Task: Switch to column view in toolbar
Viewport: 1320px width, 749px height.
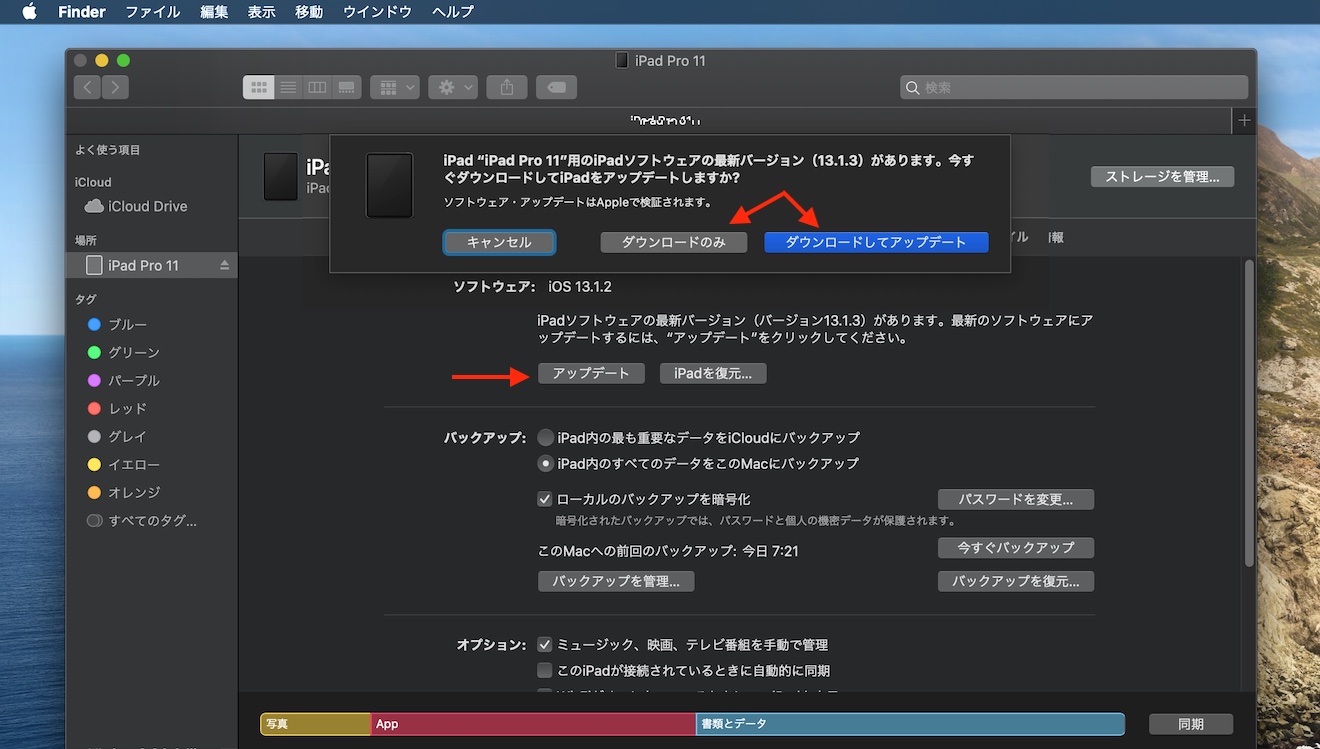Action: tap(317, 87)
